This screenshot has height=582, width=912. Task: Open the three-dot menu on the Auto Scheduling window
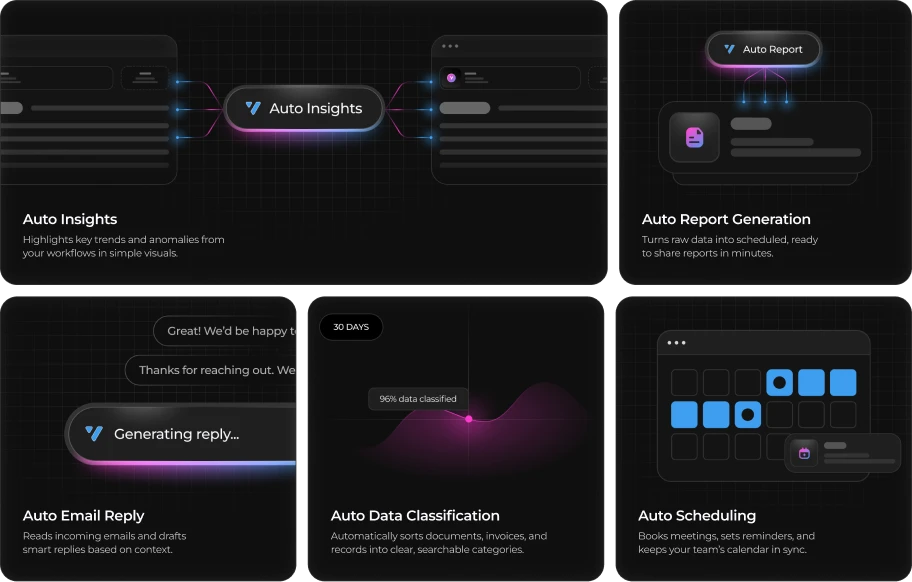675,341
